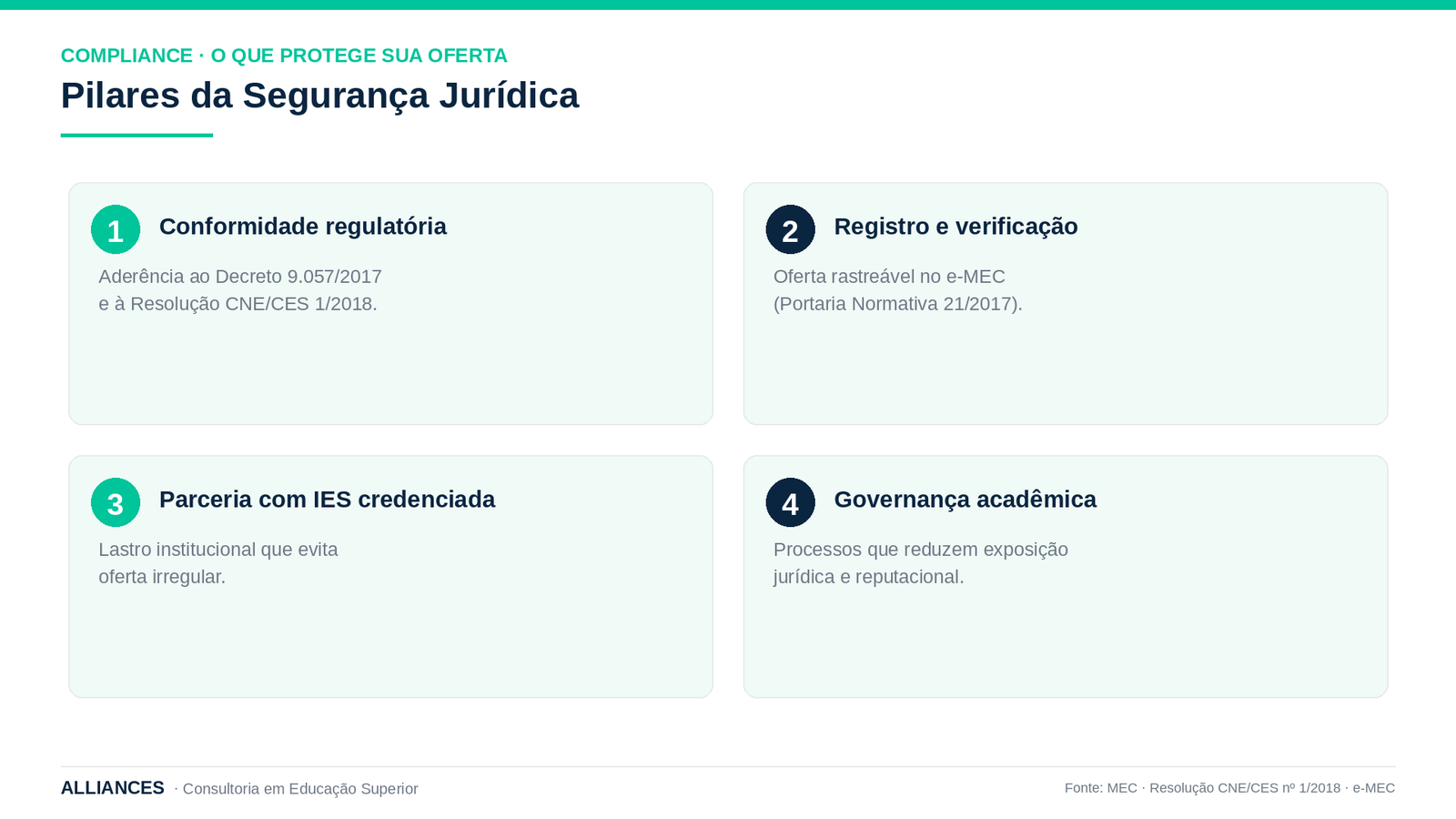1456x819 pixels.
Task: Click the dark number 2 circle badge
Action: (x=790, y=229)
